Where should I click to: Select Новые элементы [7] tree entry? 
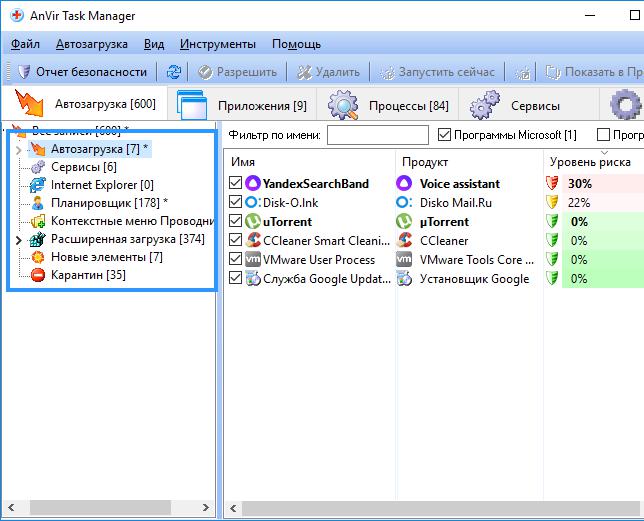tap(107, 257)
